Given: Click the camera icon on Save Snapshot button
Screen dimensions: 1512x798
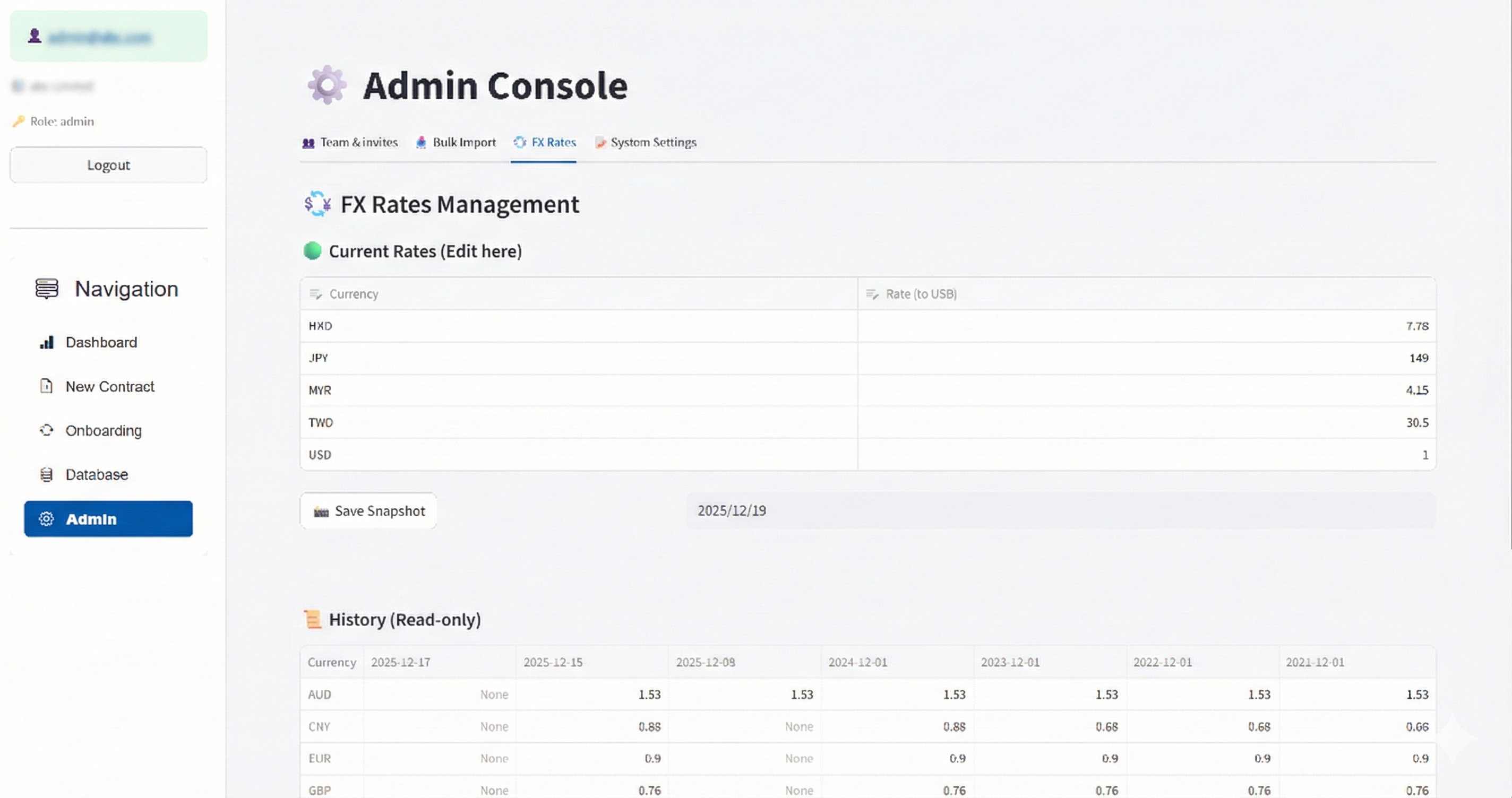Looking at the screenshot, I should pyautogui.click(x=321, y=510).
